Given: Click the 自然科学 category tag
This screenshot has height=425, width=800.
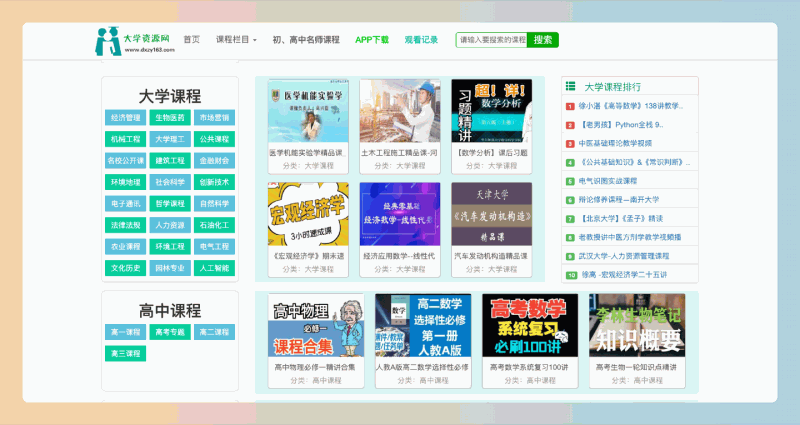Looking at the screenshot, I should pos(214,203).
